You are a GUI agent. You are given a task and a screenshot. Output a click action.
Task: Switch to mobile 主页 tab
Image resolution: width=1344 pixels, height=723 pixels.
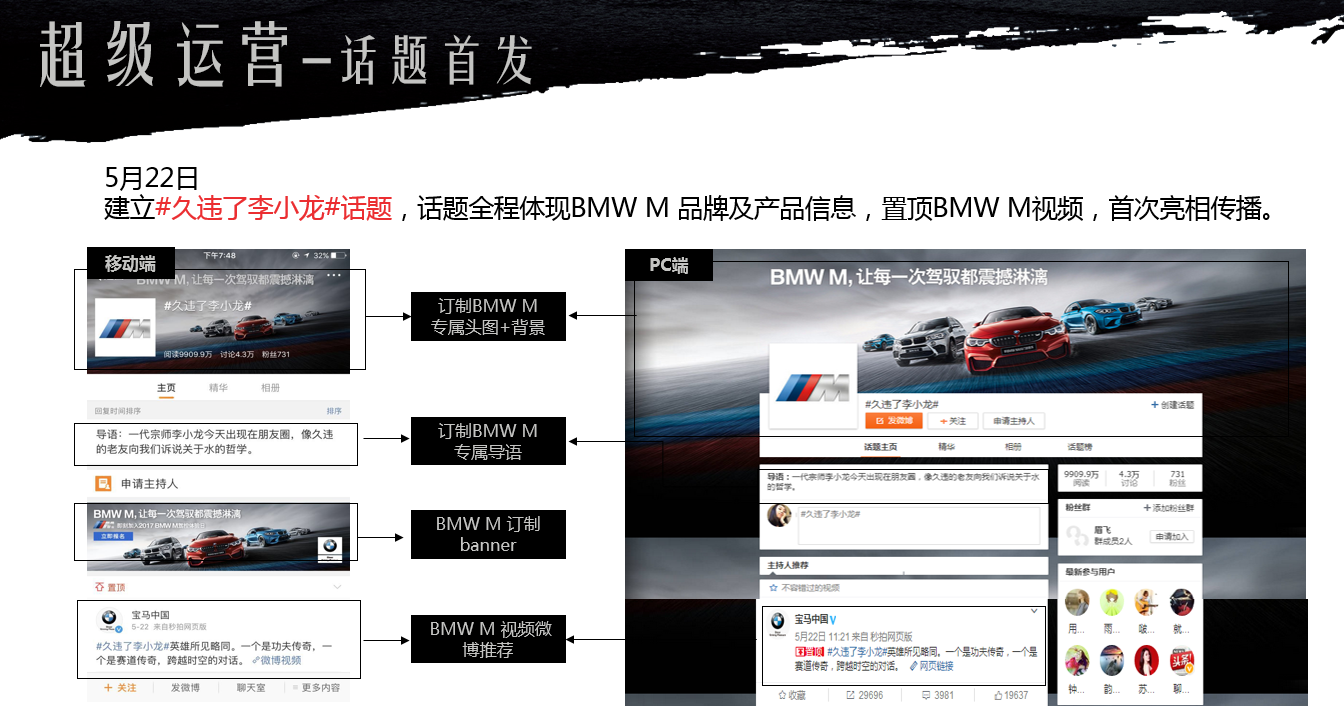[x=166, y=388]
